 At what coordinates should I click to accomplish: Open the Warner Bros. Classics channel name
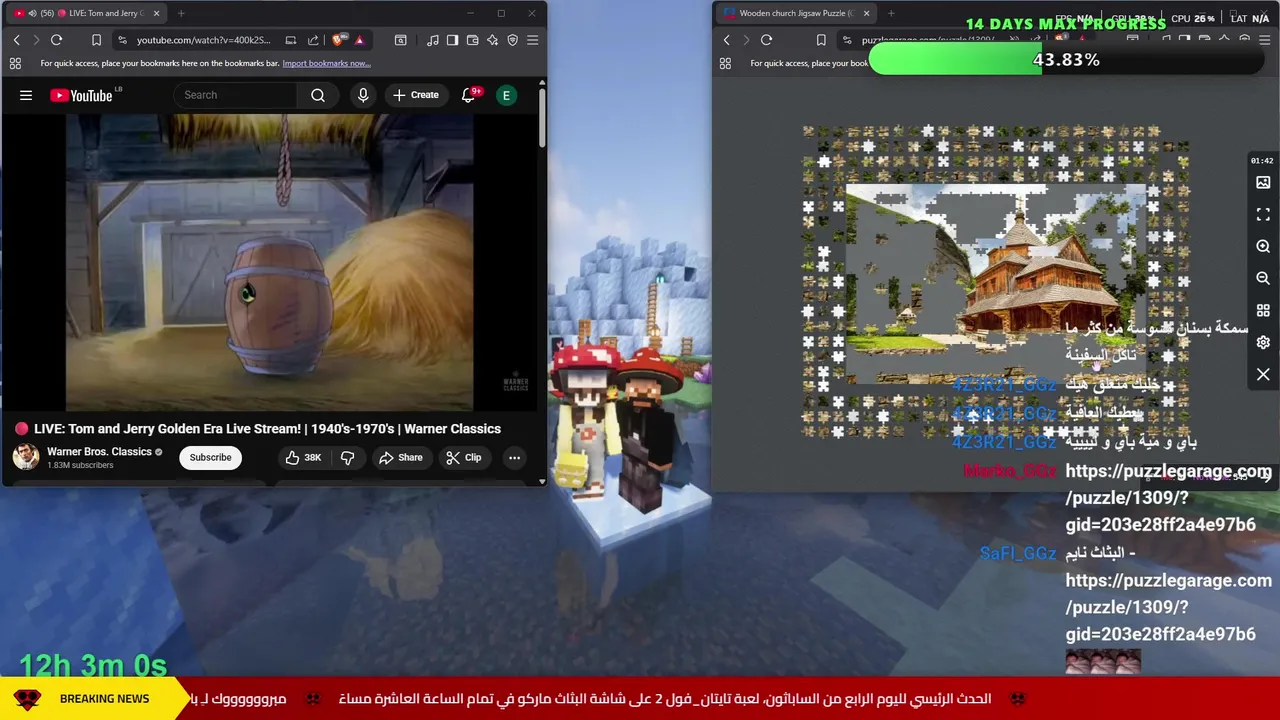(x=99, y=451)
